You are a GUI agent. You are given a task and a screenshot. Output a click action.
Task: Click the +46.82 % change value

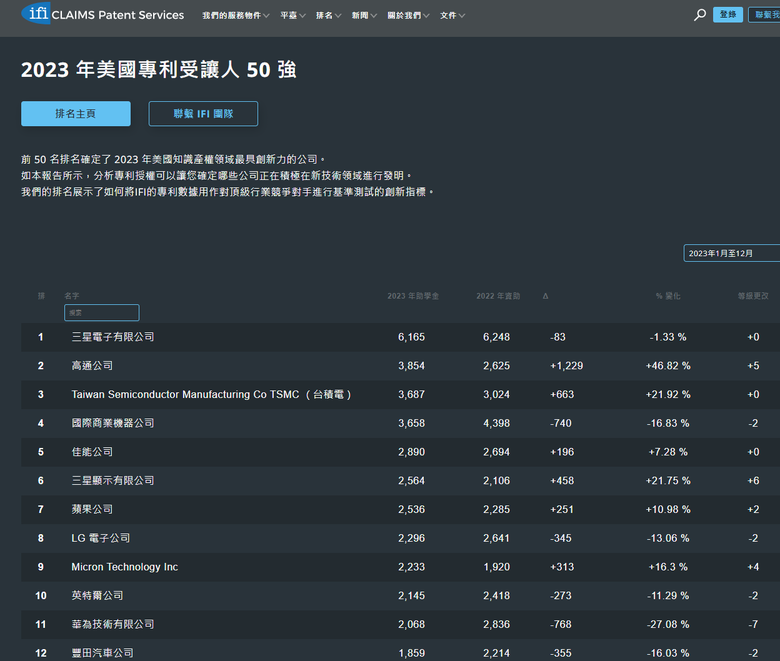pos(668,366)
